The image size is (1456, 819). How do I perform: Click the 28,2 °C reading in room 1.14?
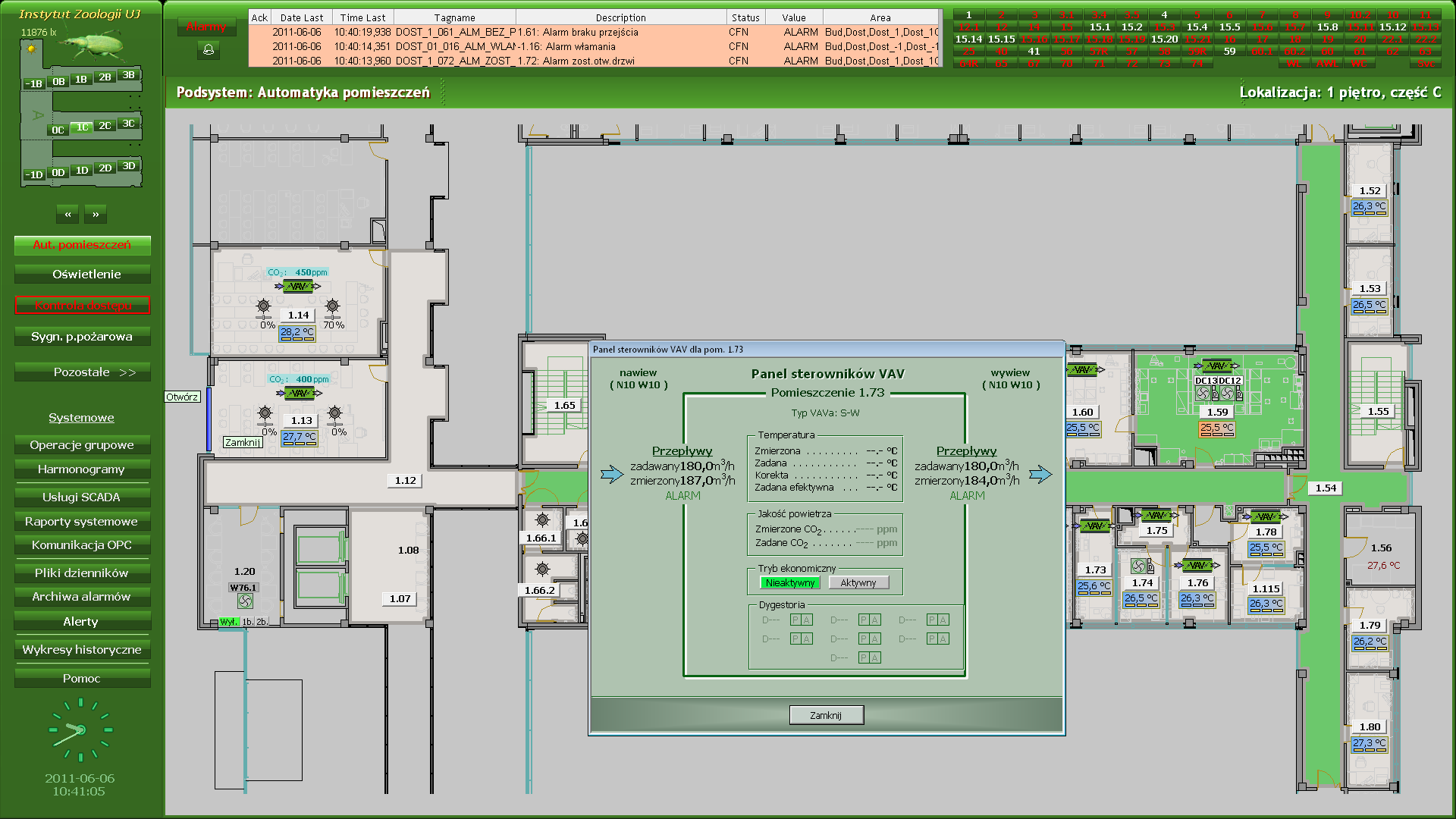(x=297, y=333)
